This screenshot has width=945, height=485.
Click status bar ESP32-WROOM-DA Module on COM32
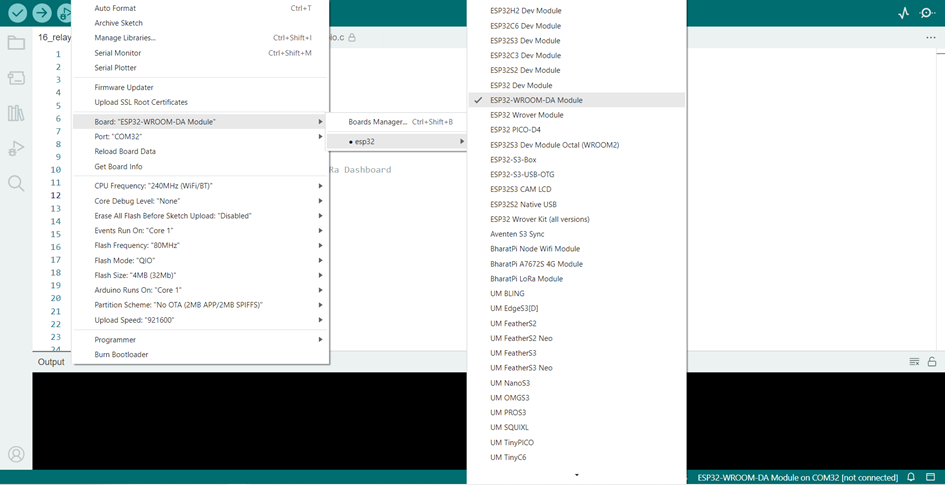(x=797, y=477)
